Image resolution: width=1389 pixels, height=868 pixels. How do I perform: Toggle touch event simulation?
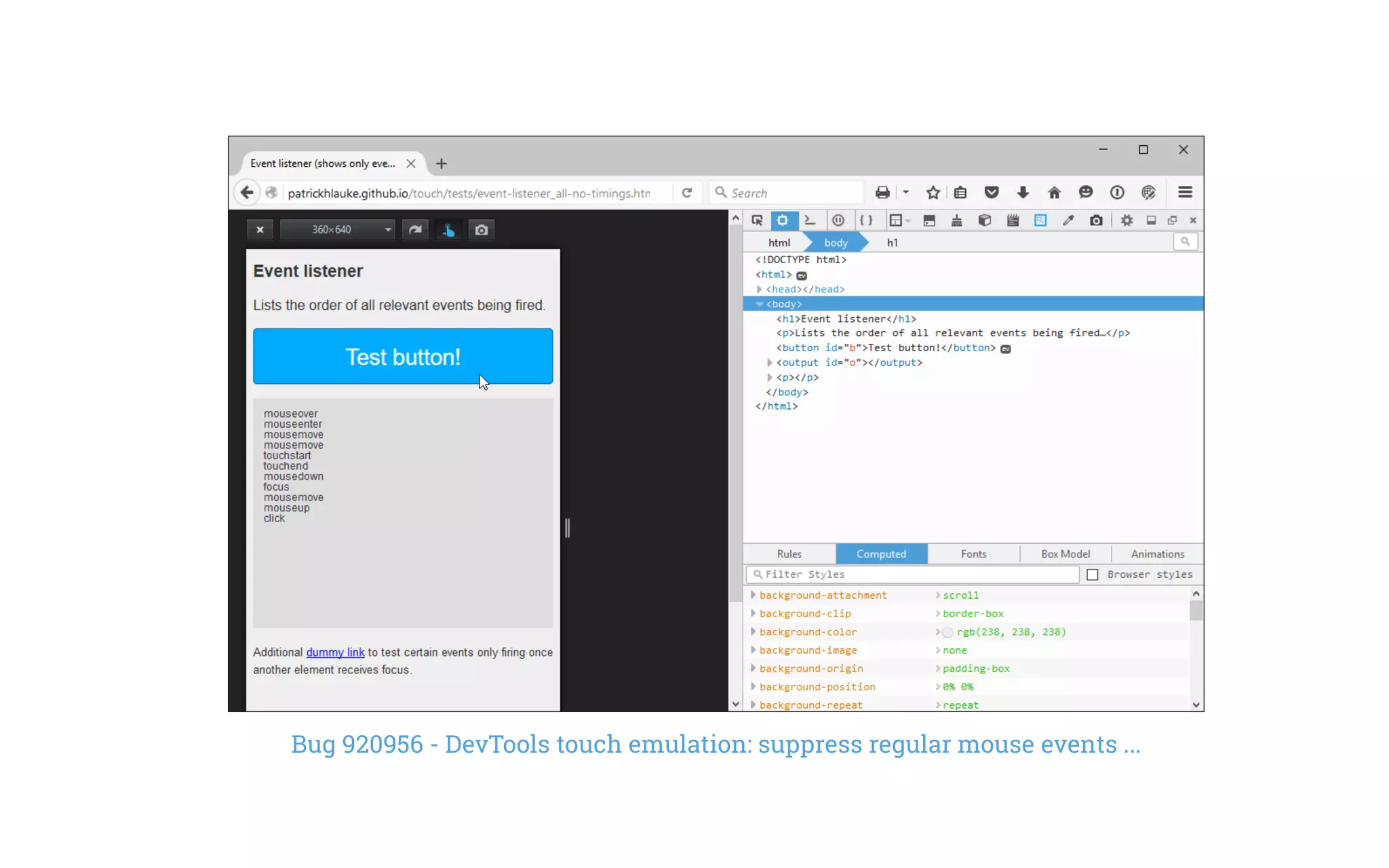coord(448,230)
